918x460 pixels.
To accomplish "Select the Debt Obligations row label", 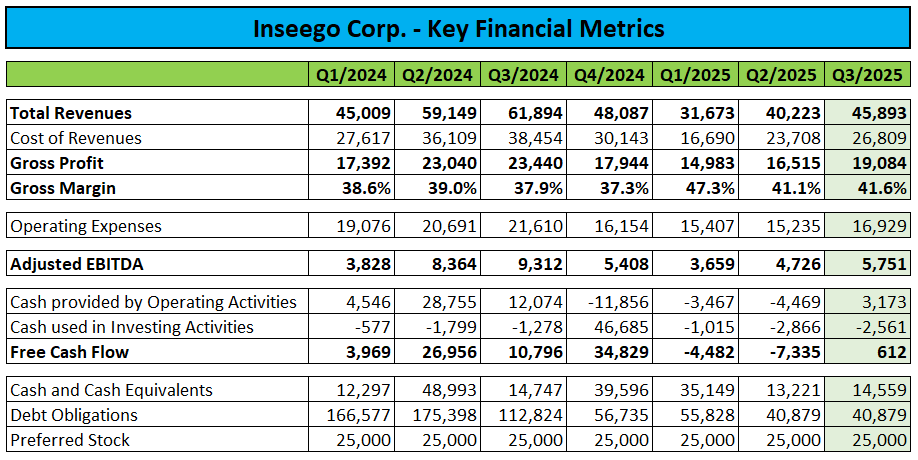I will [x=74, y=415].
